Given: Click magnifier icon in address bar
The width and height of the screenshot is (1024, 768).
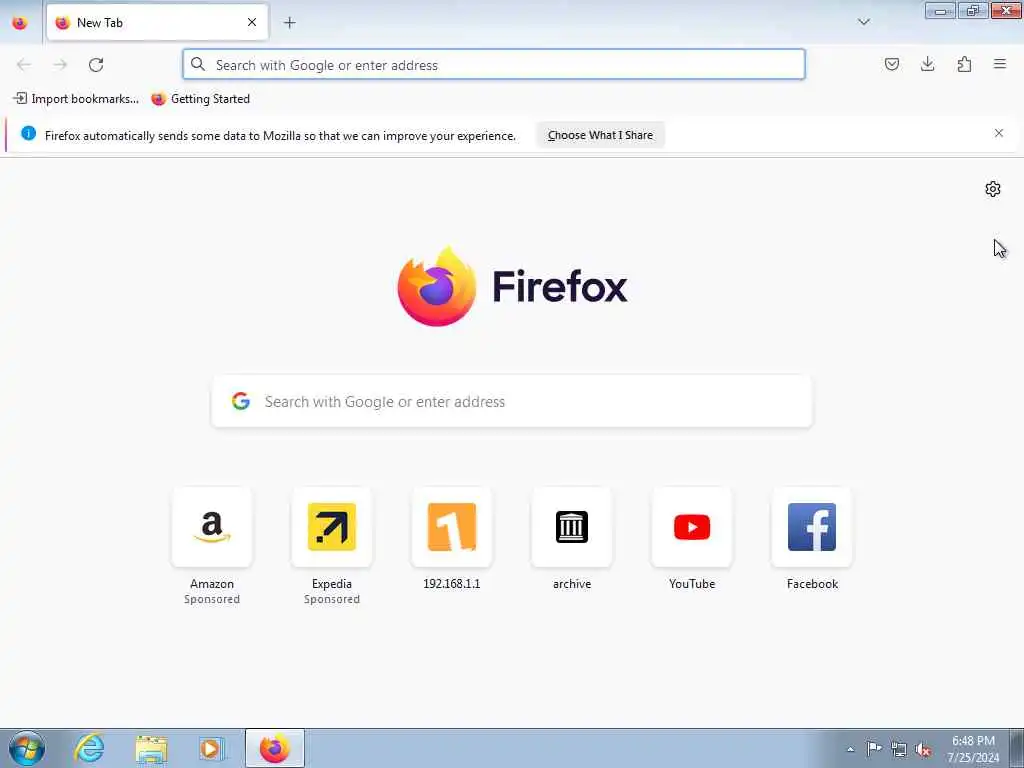Looking at the screenshot, I should click(x=198, y=64).
